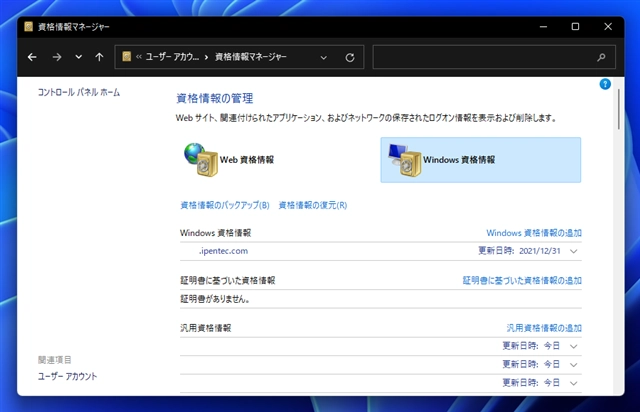Viewport: 640px width, 412px height.
Task: Click 汎用資格情報の追加 link
Action: (544, 328)
